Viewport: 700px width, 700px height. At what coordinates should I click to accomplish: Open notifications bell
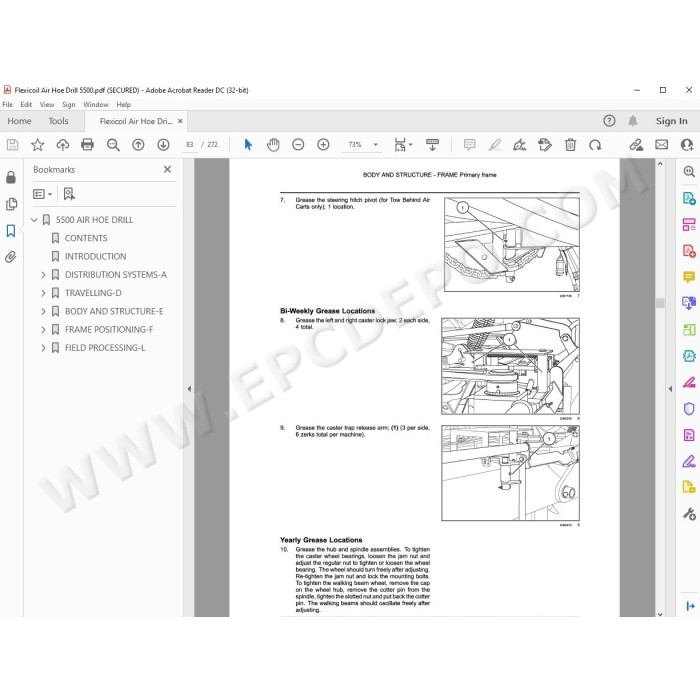click(633, 121)
